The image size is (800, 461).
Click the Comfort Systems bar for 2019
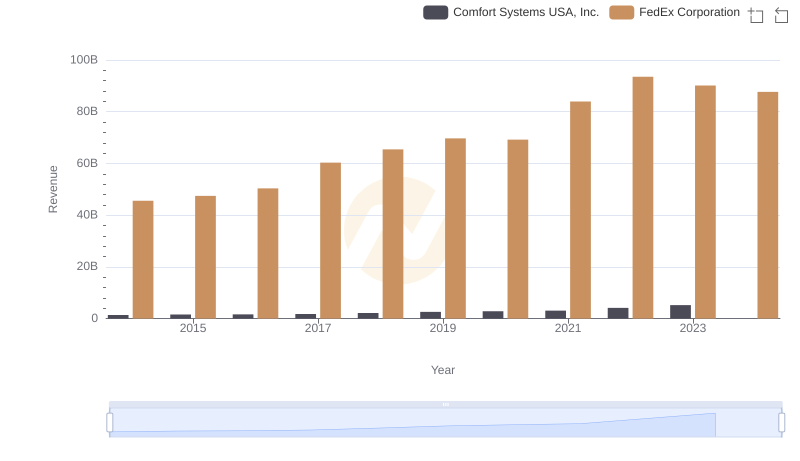point(431,315)
